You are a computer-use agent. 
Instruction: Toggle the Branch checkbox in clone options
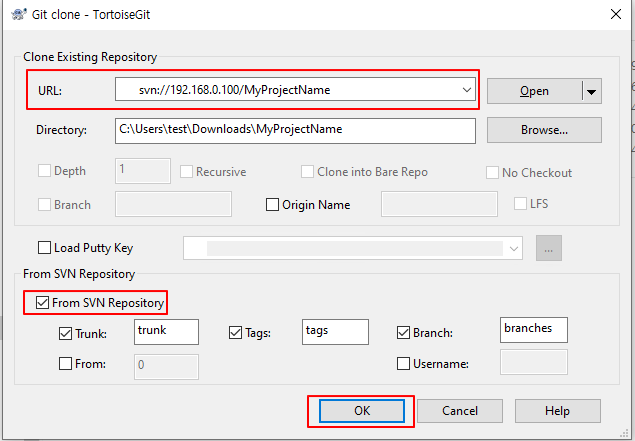pyautogui.click(x=44, y=205)
